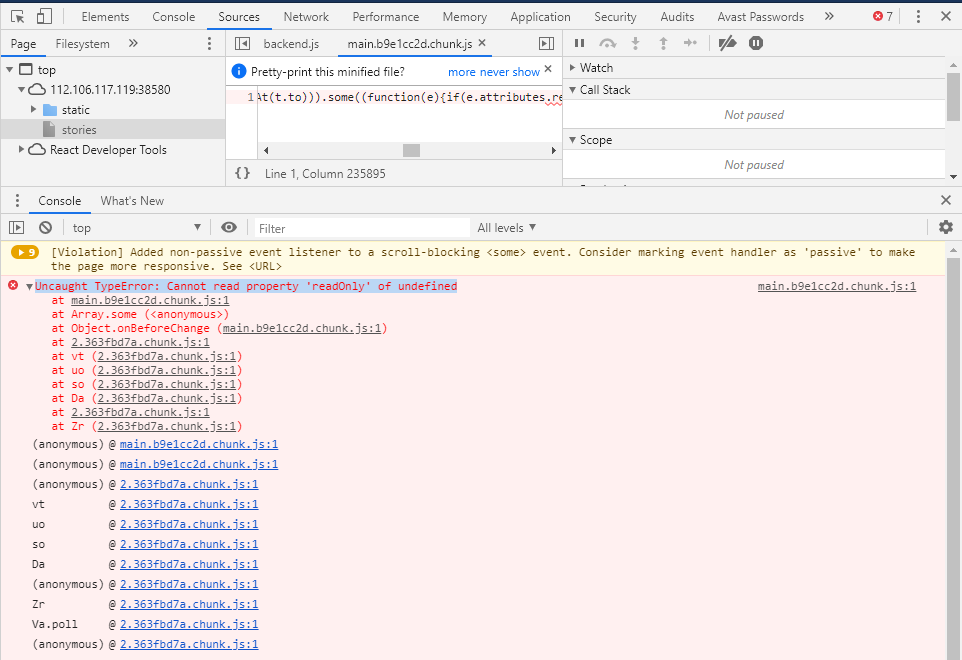The width and height of the screenshot is (962, 660).
Task: Pause script execution
Action: pyautogui.click(x=579, y=43)
